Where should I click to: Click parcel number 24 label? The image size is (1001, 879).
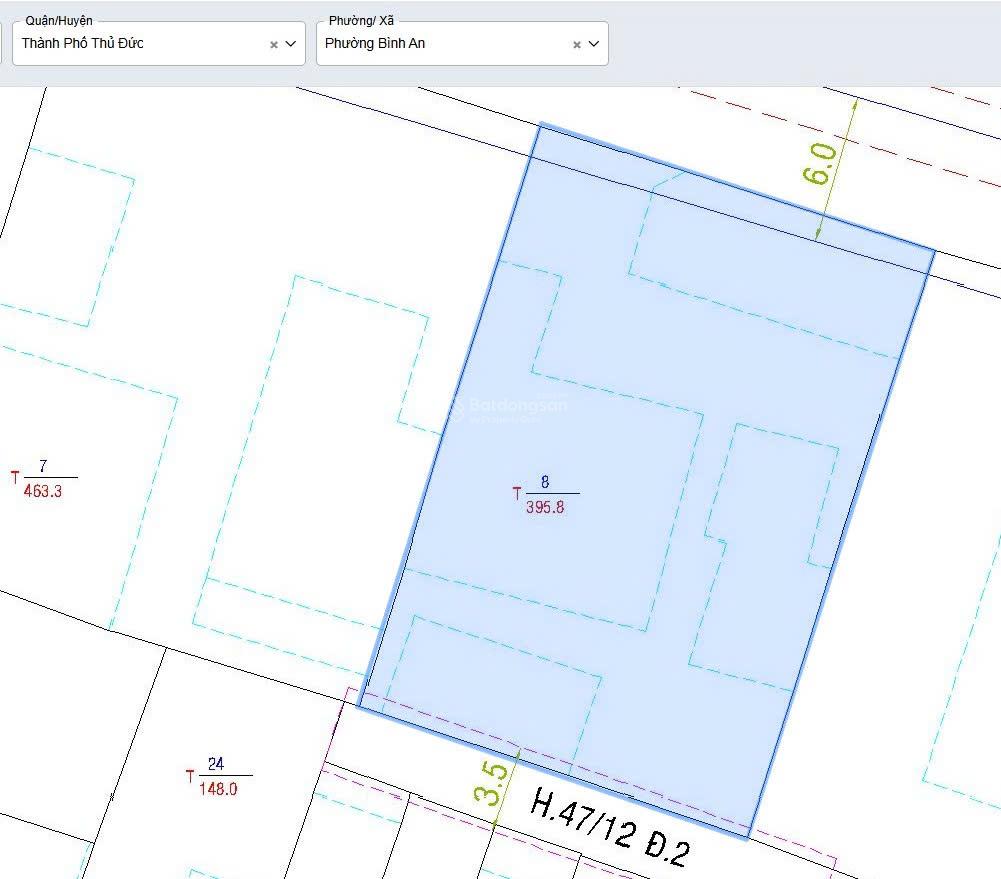pos(216,765)
